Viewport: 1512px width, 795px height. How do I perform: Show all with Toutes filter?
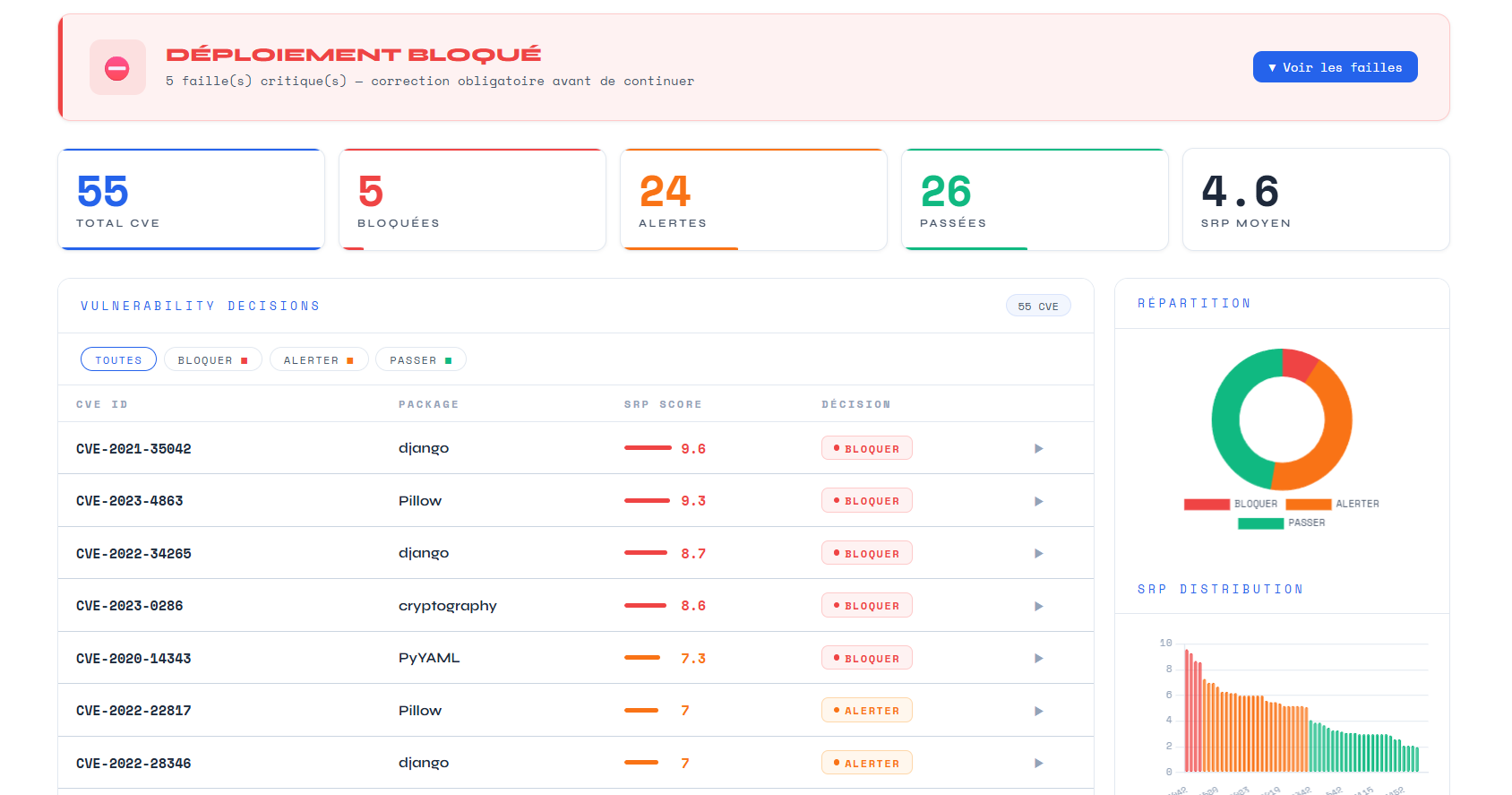pyautogui.click(x=118, y=359)
